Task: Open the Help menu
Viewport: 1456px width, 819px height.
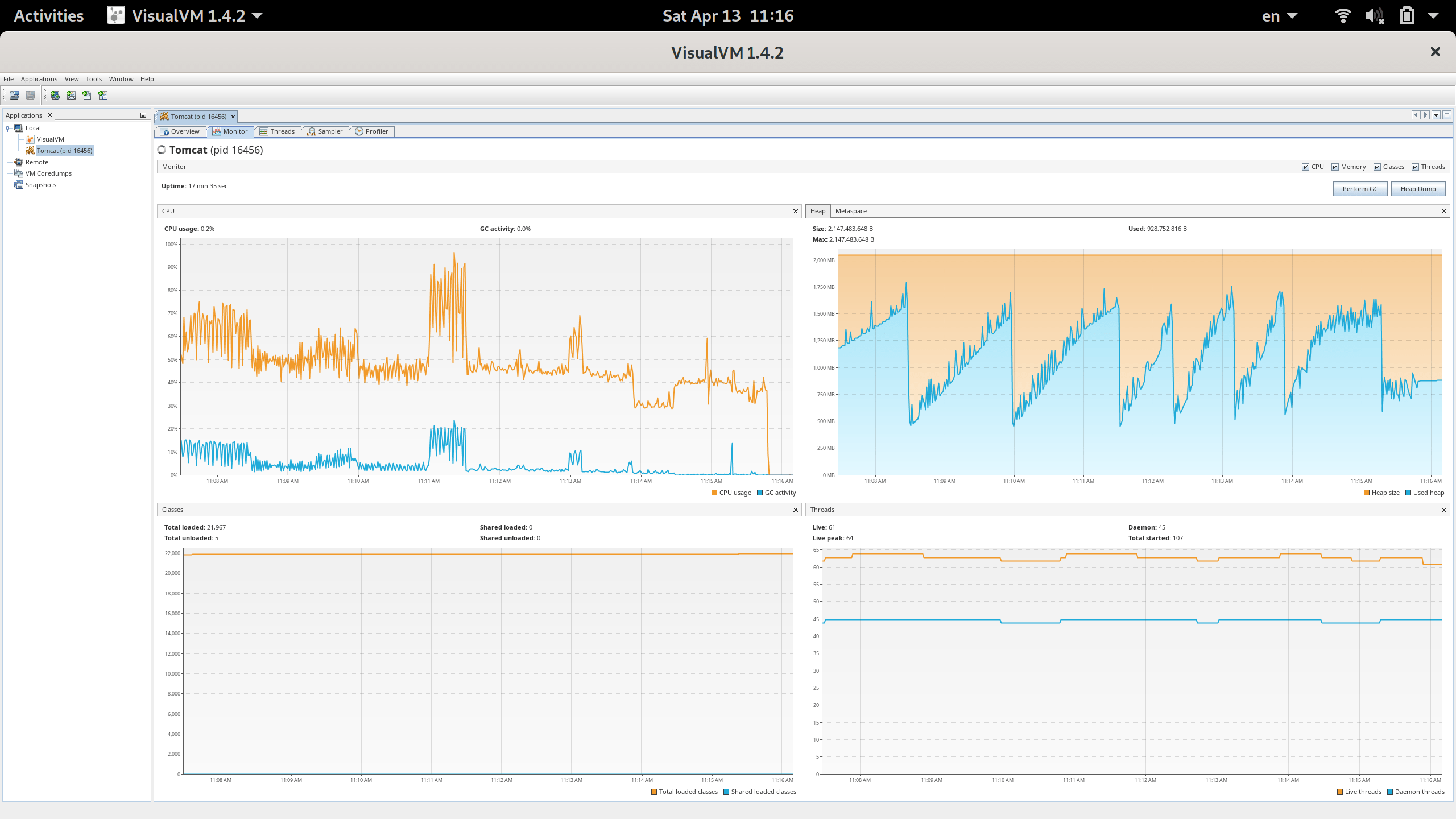Action: [x=147, y=79]
